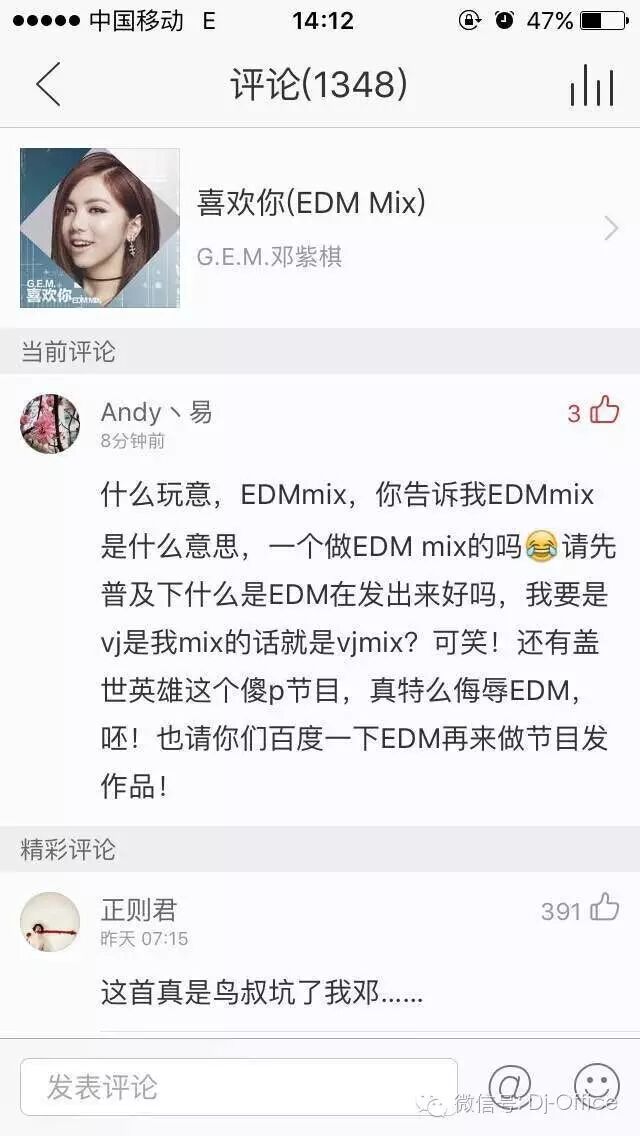The image size is (640, 1136).
Task: Tap the @ mention icon
Action: (x=510, y=1086)
